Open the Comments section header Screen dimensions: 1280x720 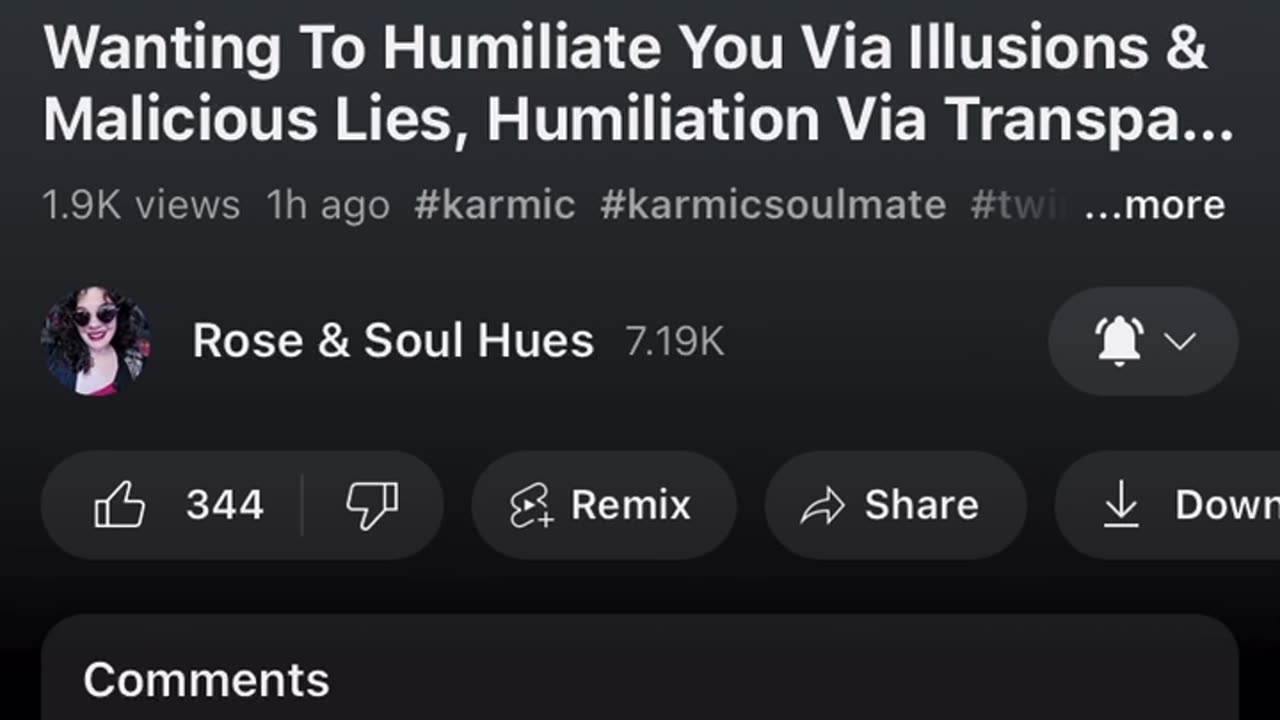(206, 680)
